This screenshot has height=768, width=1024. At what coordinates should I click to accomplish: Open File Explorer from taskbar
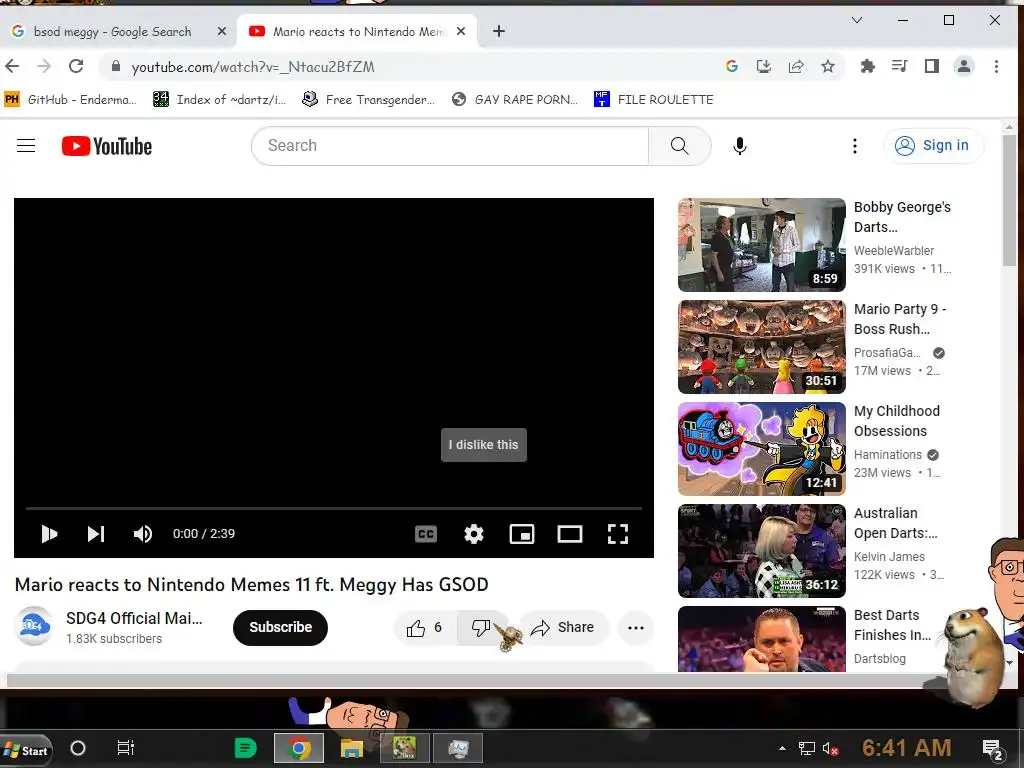point(351,748)
